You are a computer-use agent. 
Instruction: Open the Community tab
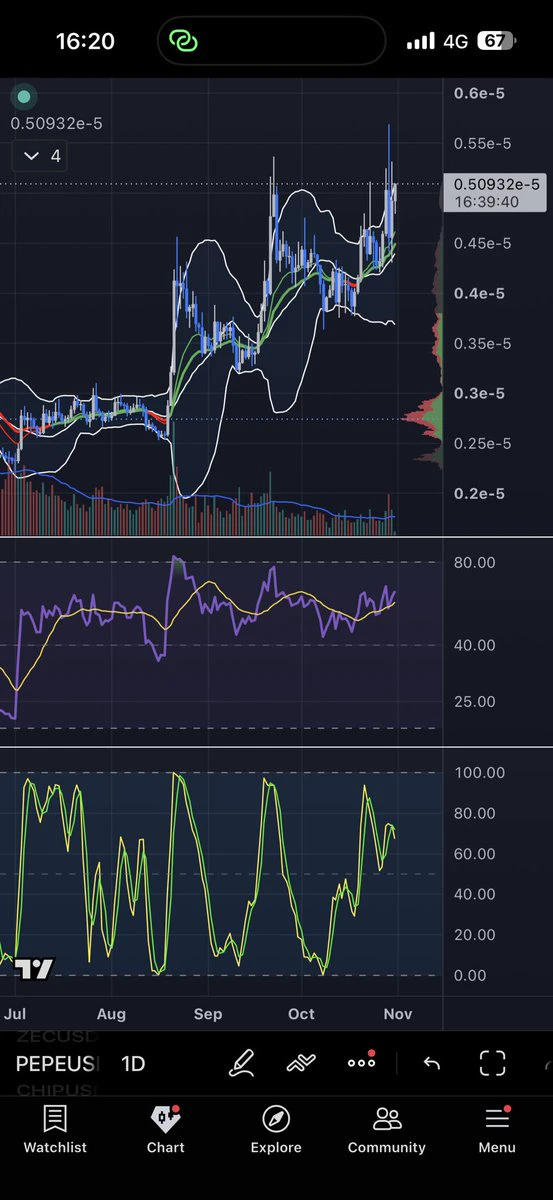tap(386, 1130)
